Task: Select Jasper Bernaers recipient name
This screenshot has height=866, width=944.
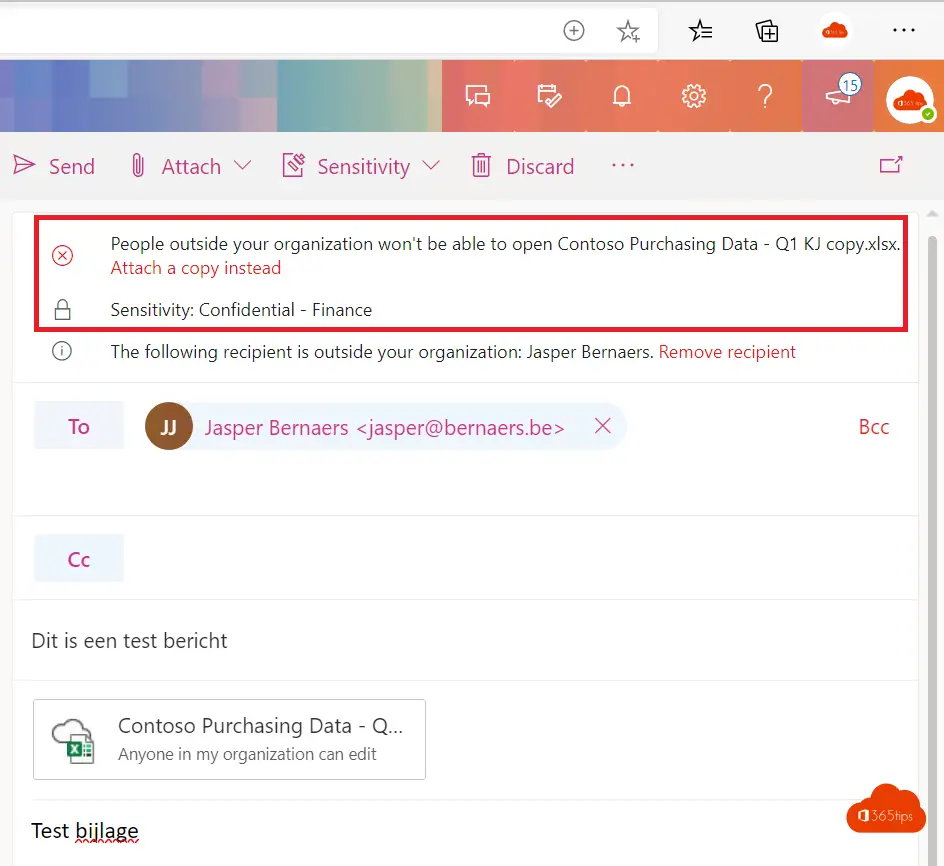Action: (384, 428)
